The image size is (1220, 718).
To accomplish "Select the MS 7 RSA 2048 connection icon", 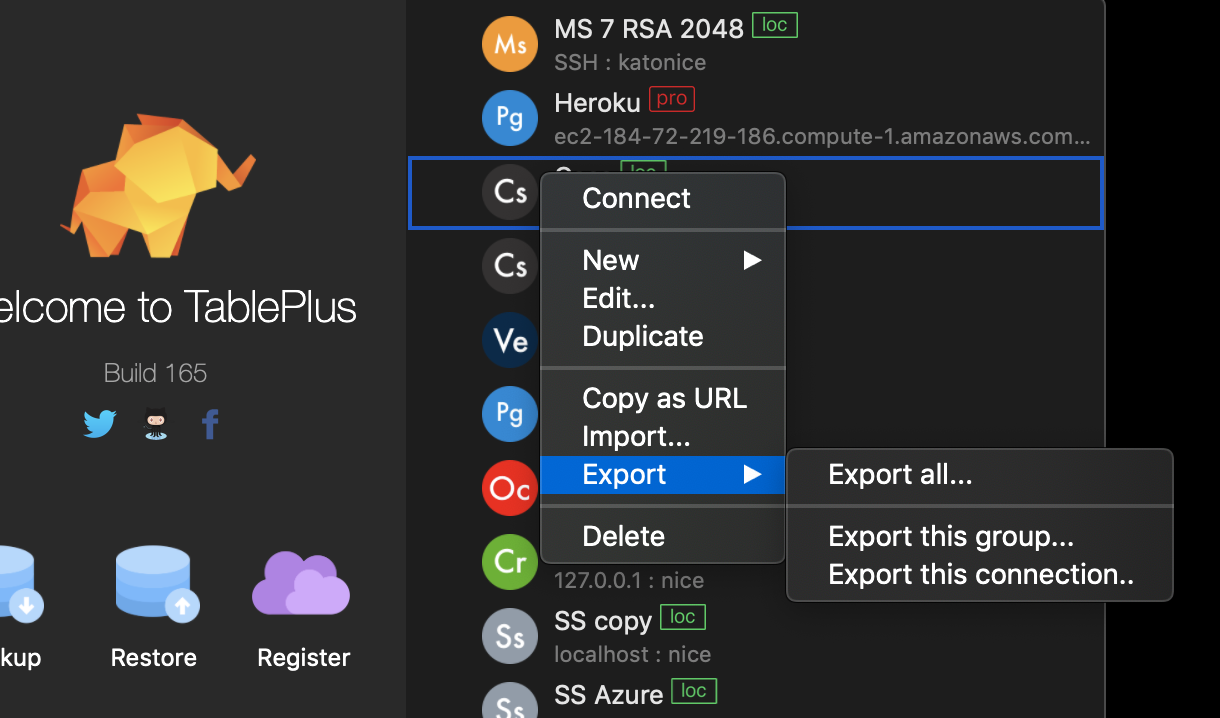I will coord(510,44).
